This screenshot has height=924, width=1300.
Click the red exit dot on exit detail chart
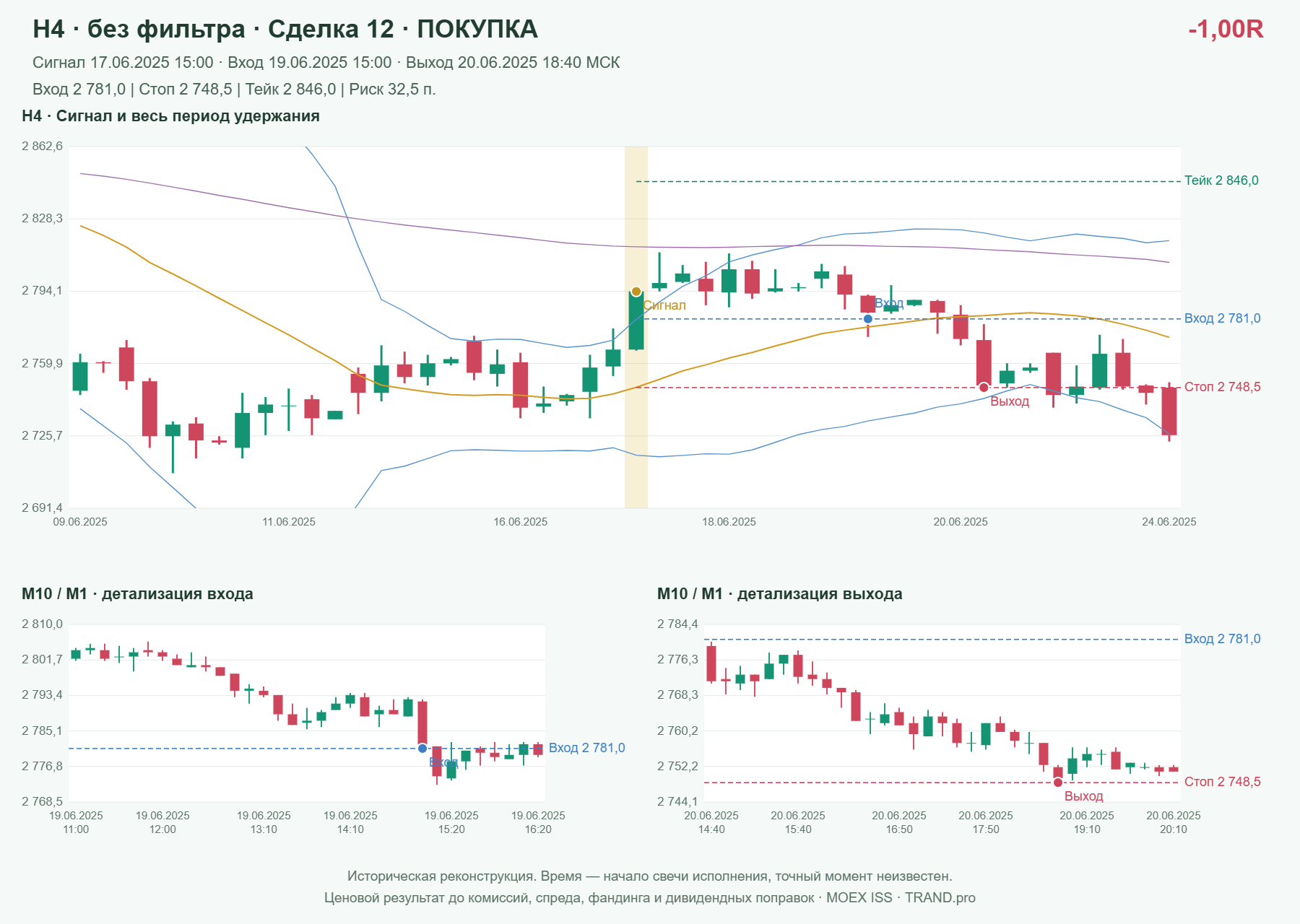[1058, 783]
